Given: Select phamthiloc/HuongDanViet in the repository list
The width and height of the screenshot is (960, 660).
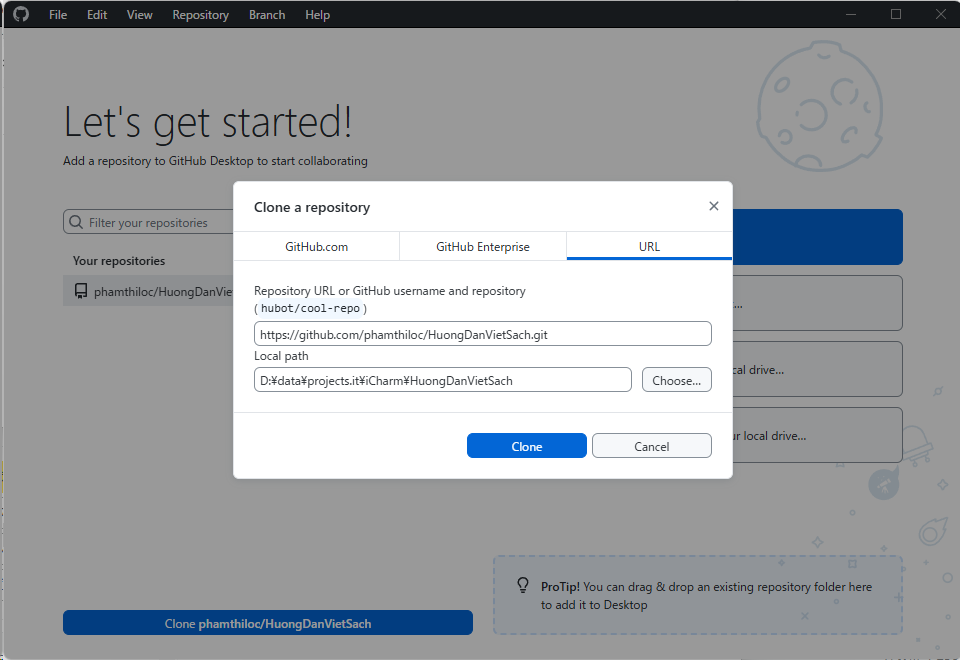Looking at the screenshot, I should tap(148, 291).
